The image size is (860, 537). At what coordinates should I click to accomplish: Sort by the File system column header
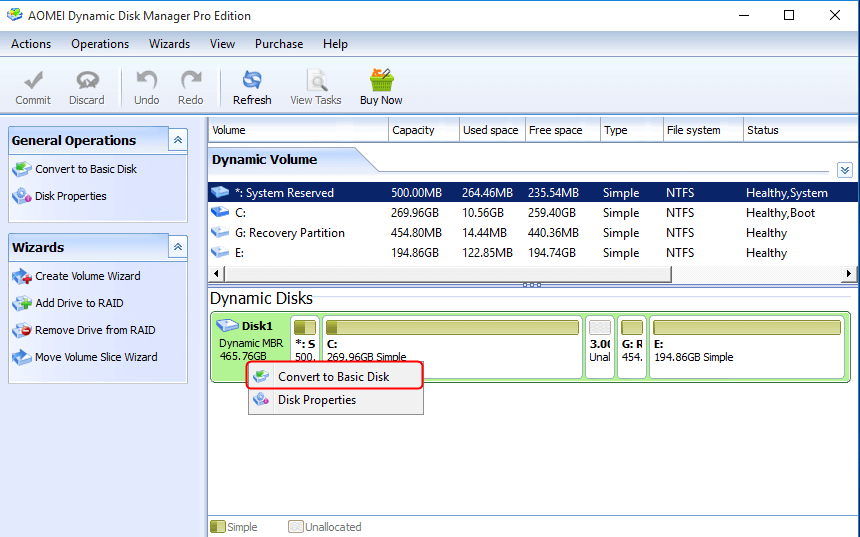coord(703,130)
